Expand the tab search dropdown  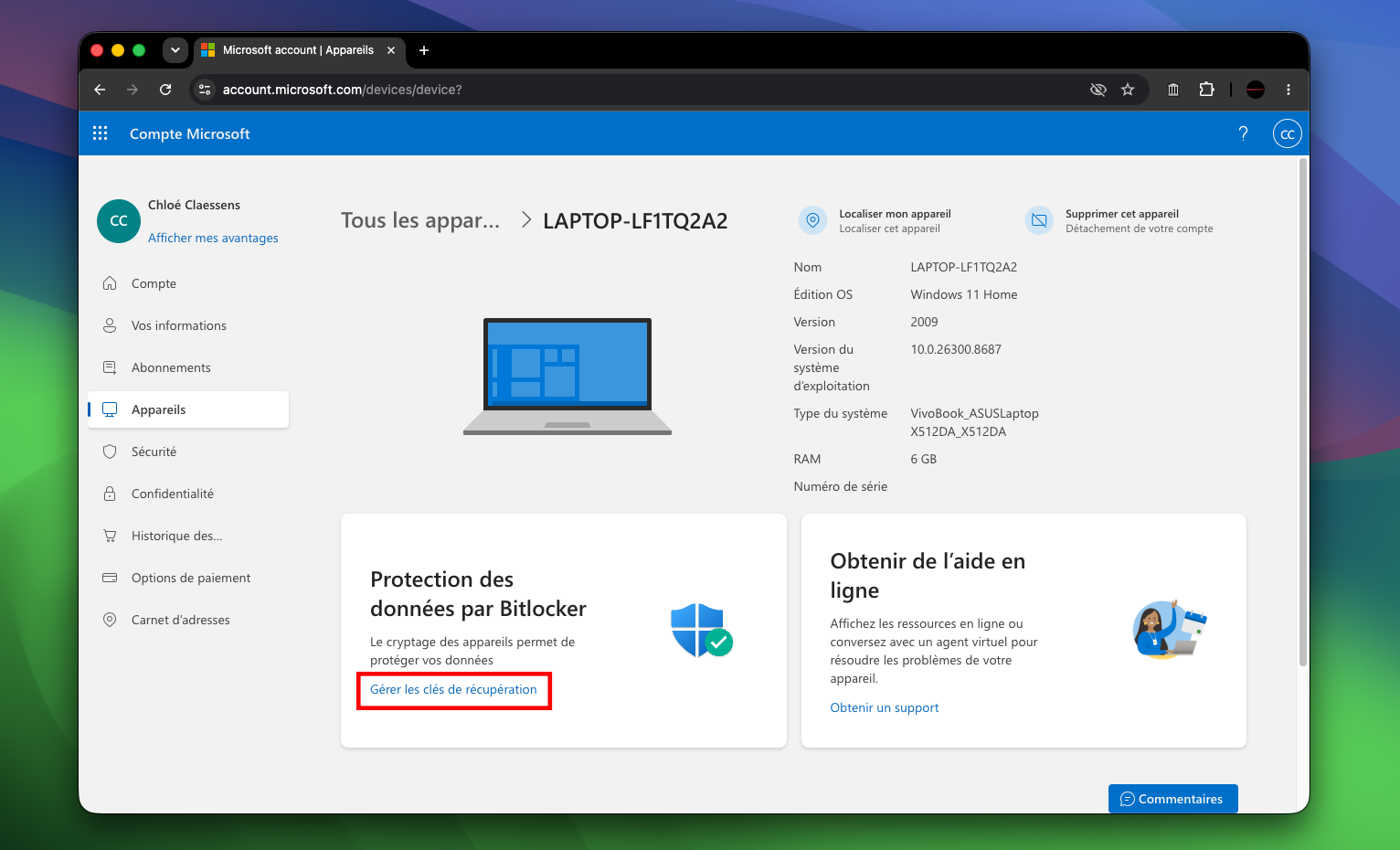175,50
